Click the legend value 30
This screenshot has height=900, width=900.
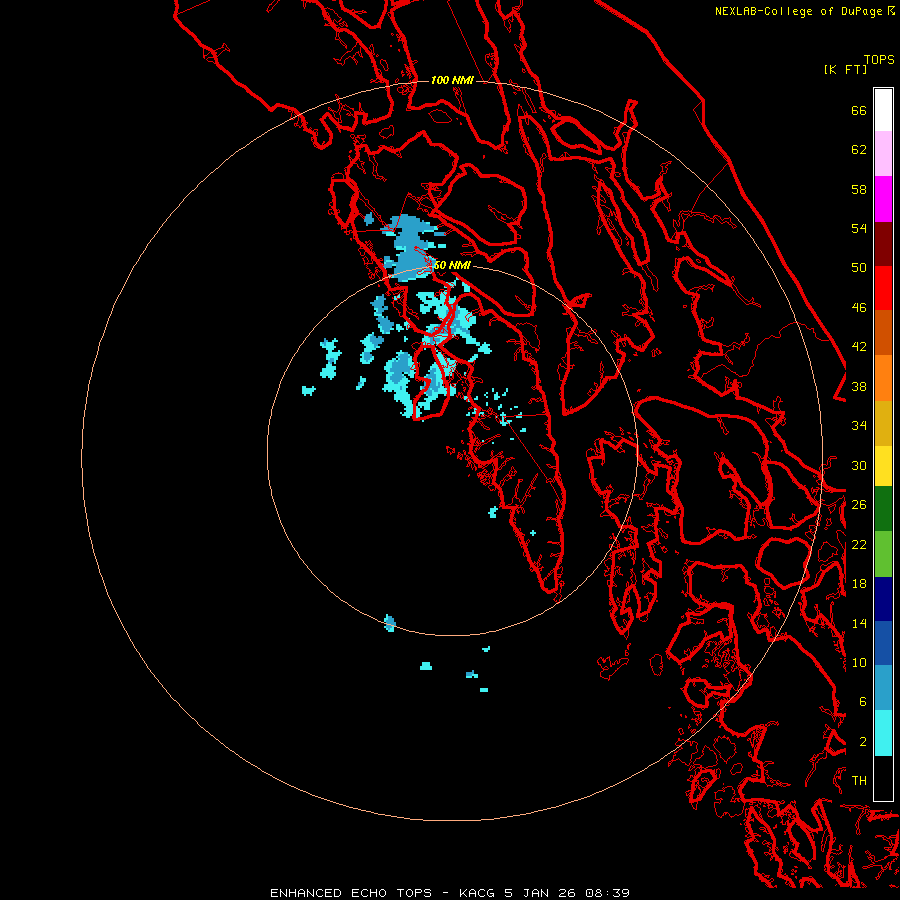(x=859, y=465)
